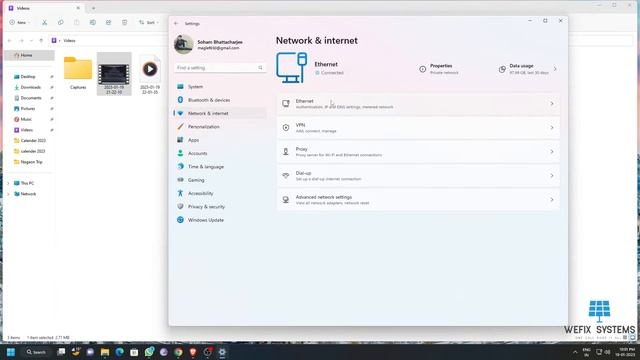Open Brave browser from taskbar

coord(193,352)
